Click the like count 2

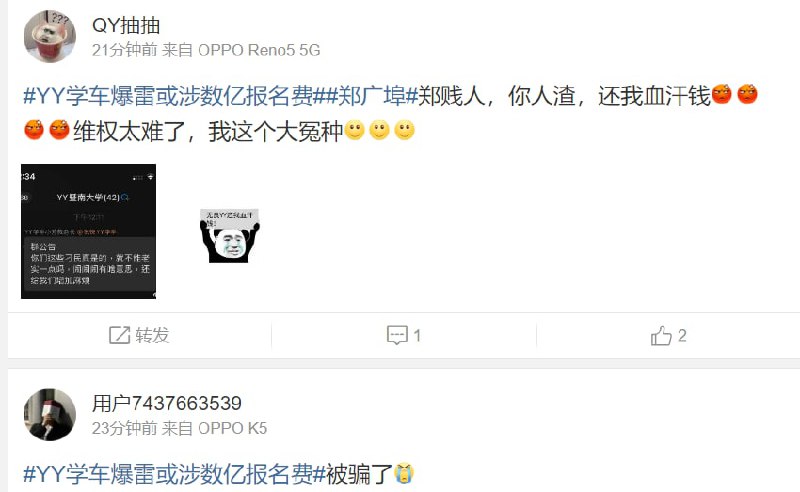tap(682, 335)
